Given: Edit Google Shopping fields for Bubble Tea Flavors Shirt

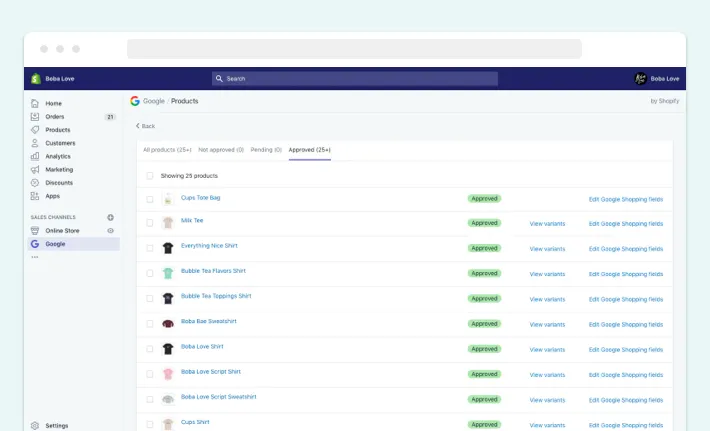Looking at the screenshot, I should click(626, 274).
